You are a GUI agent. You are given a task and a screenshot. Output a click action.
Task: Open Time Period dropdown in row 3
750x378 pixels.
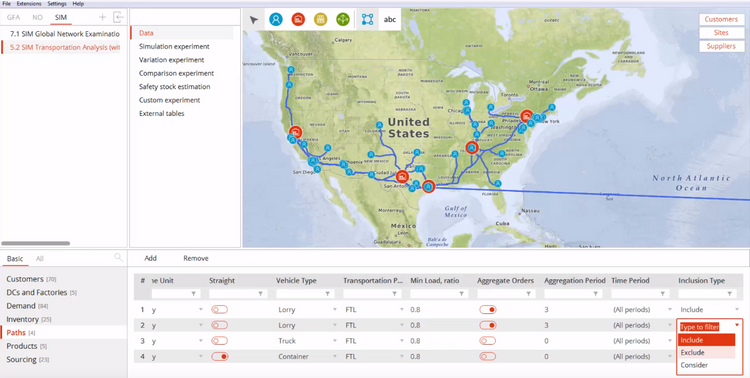[670, 341]
